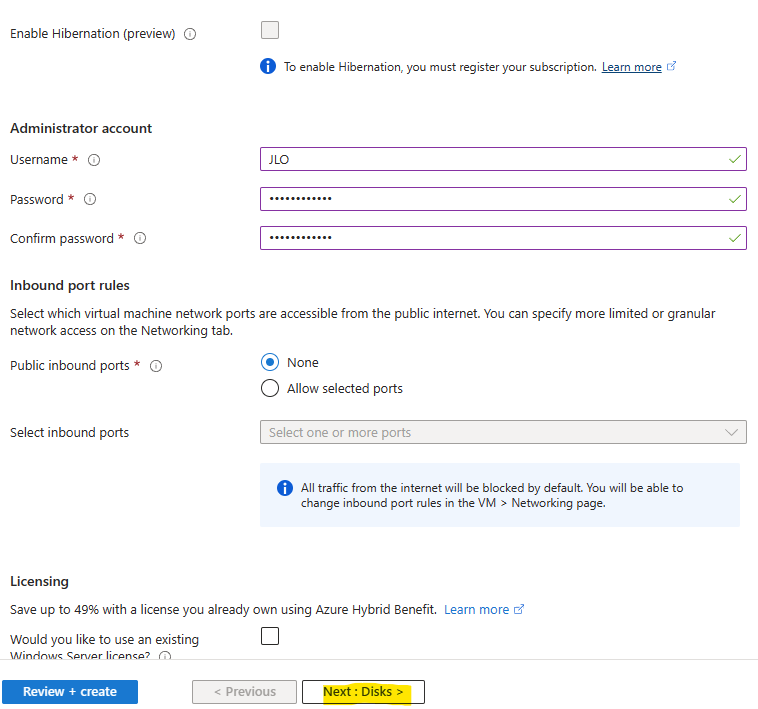Check the existing Windows Server license box

coord(270,636)
